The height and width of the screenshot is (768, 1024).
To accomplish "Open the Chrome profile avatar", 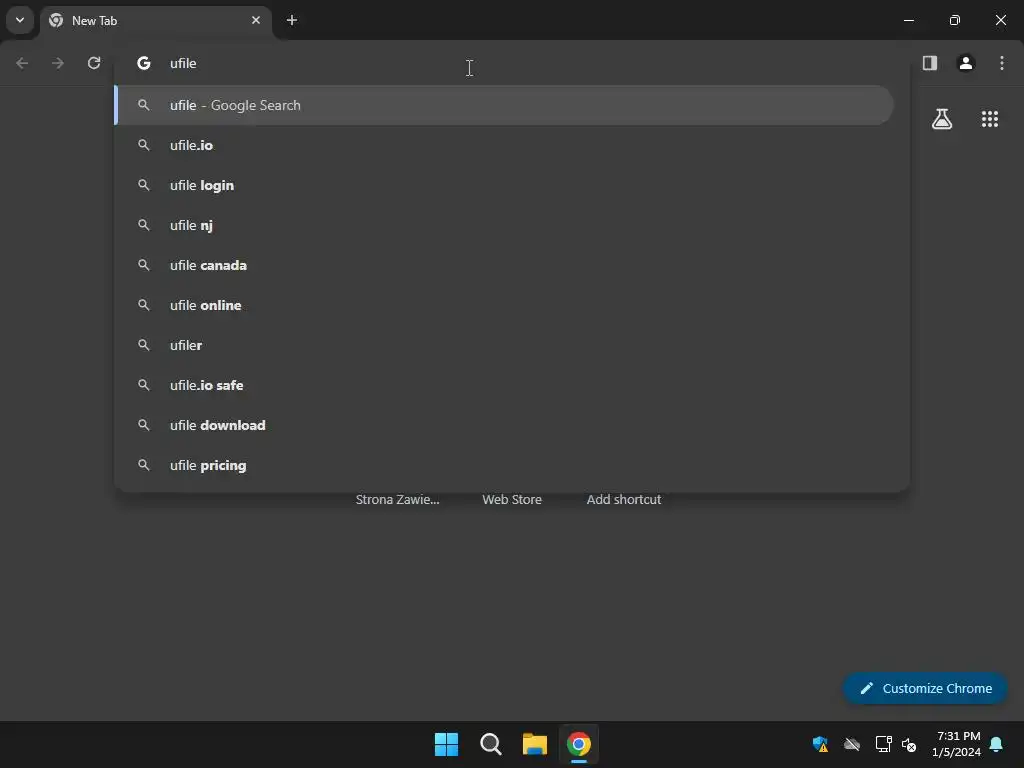I will [x=966, y=63].
